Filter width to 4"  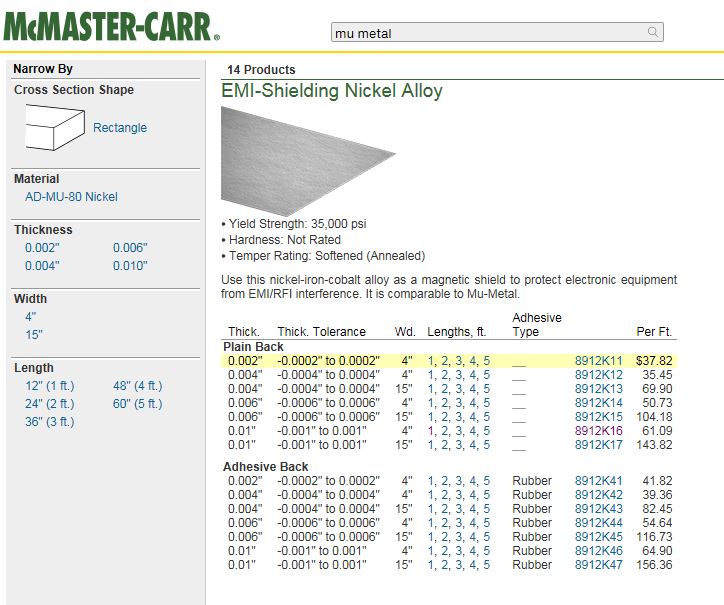pyautogui.click(x=30, y=317)
